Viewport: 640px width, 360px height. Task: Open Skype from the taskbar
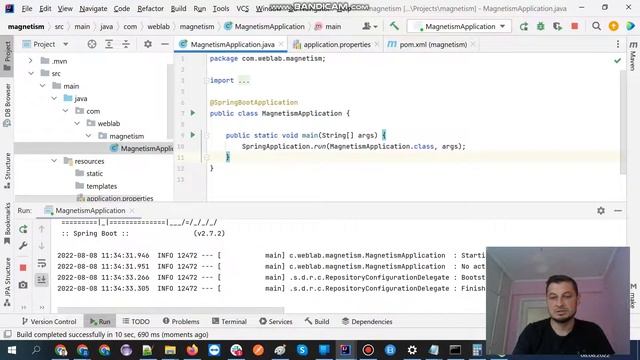pos(302,350)
